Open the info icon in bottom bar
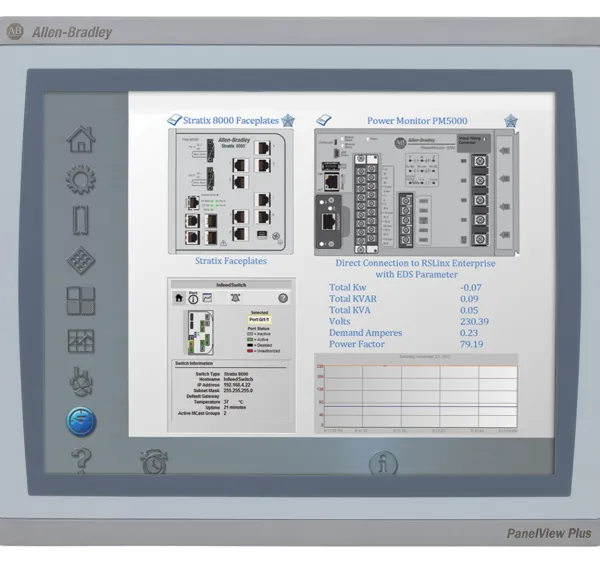Viewport: 600px width, 563px height. click(383, 463)
